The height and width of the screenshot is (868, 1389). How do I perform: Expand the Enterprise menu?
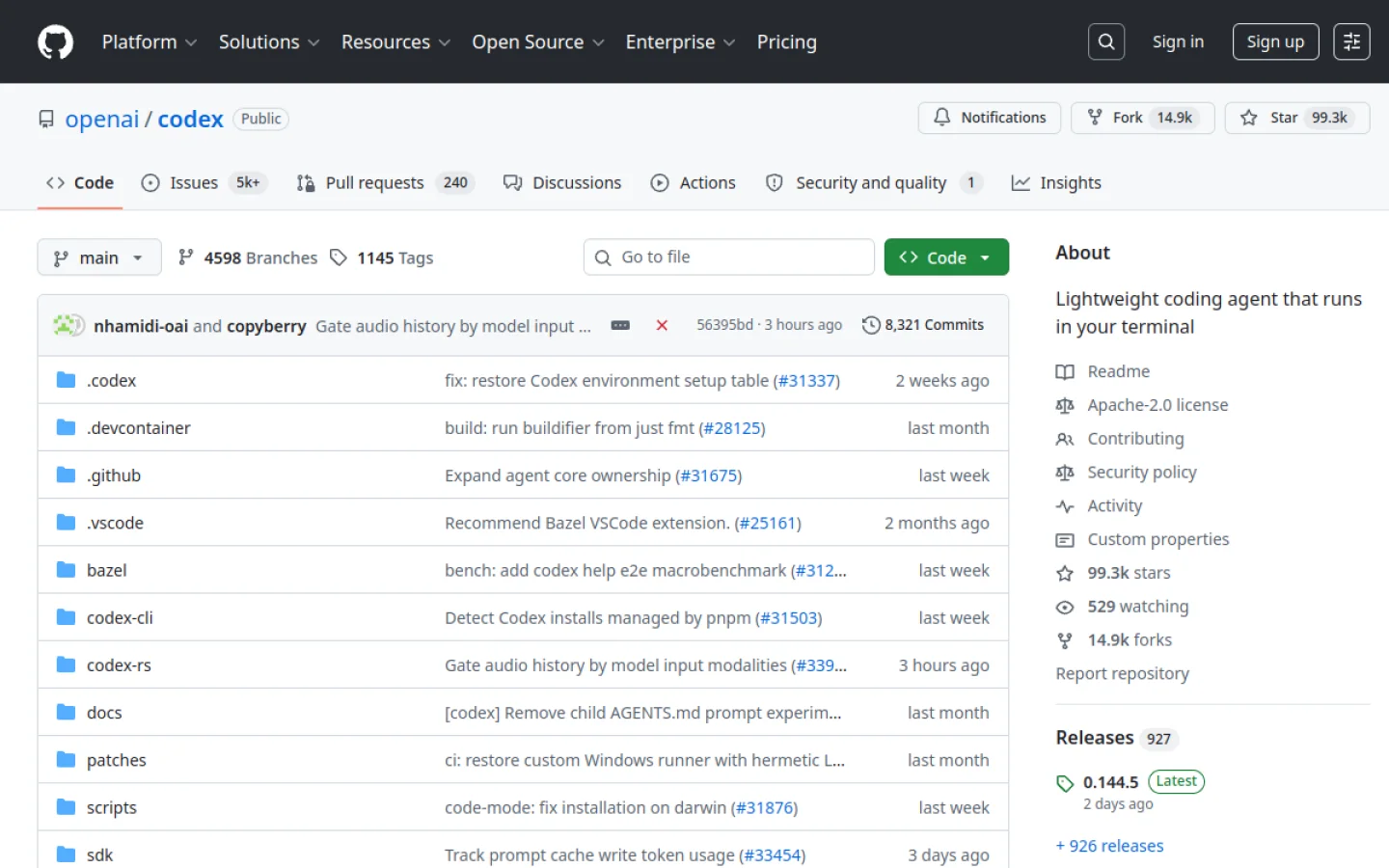pos(680,42)
